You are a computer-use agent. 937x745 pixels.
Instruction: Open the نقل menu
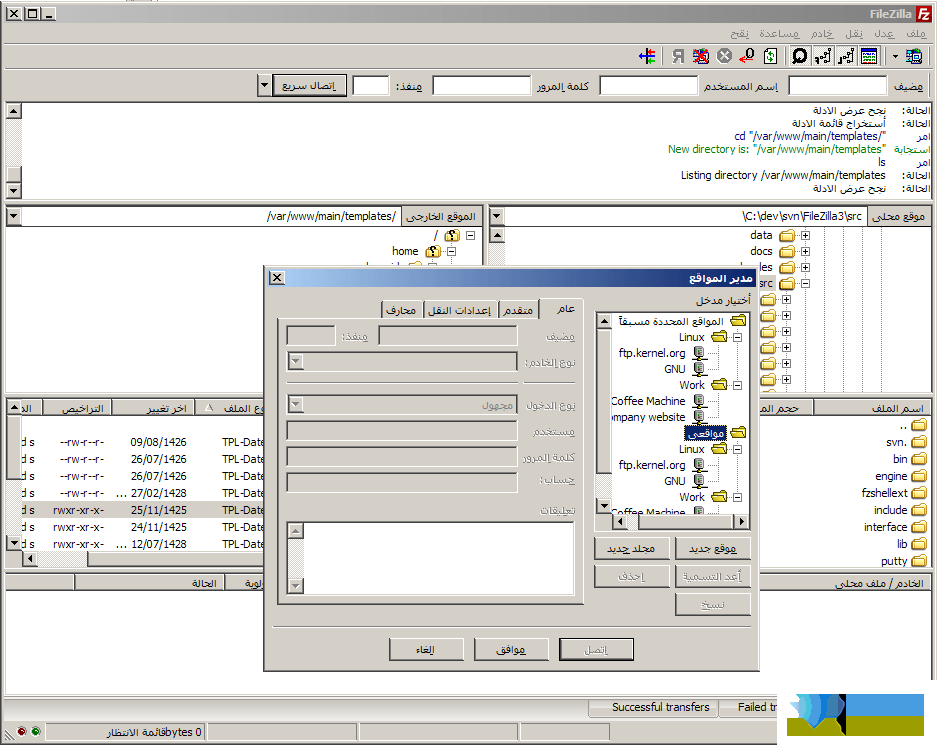(854, 33)
